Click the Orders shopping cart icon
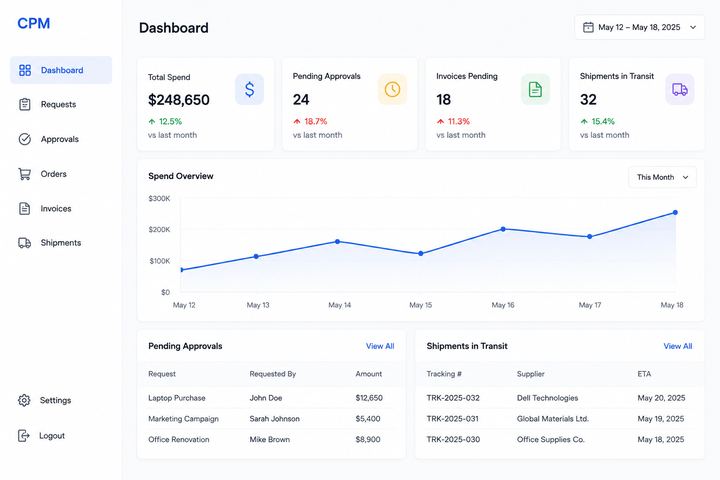 coord(25,174)
